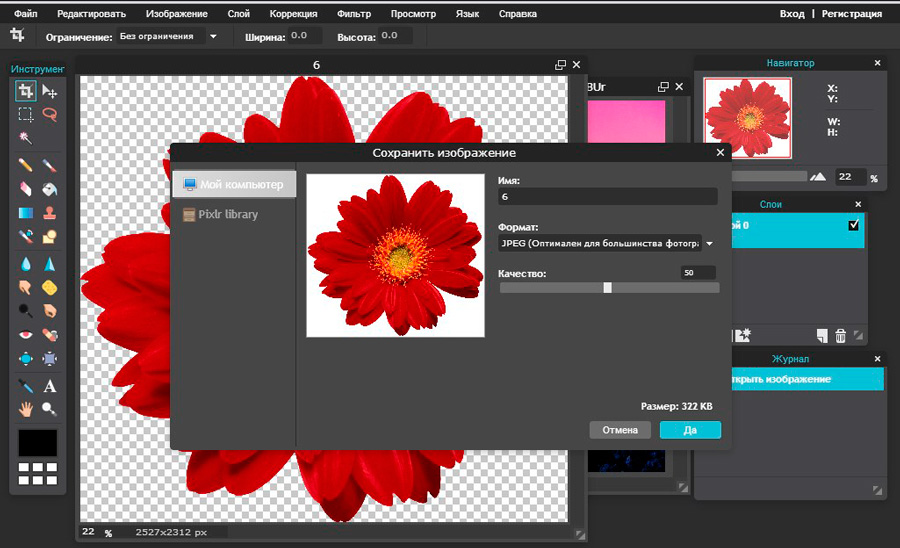Viewport: 900px width, 548px height.
Task: Choose the Gradient tool
Action: point(26,212)
